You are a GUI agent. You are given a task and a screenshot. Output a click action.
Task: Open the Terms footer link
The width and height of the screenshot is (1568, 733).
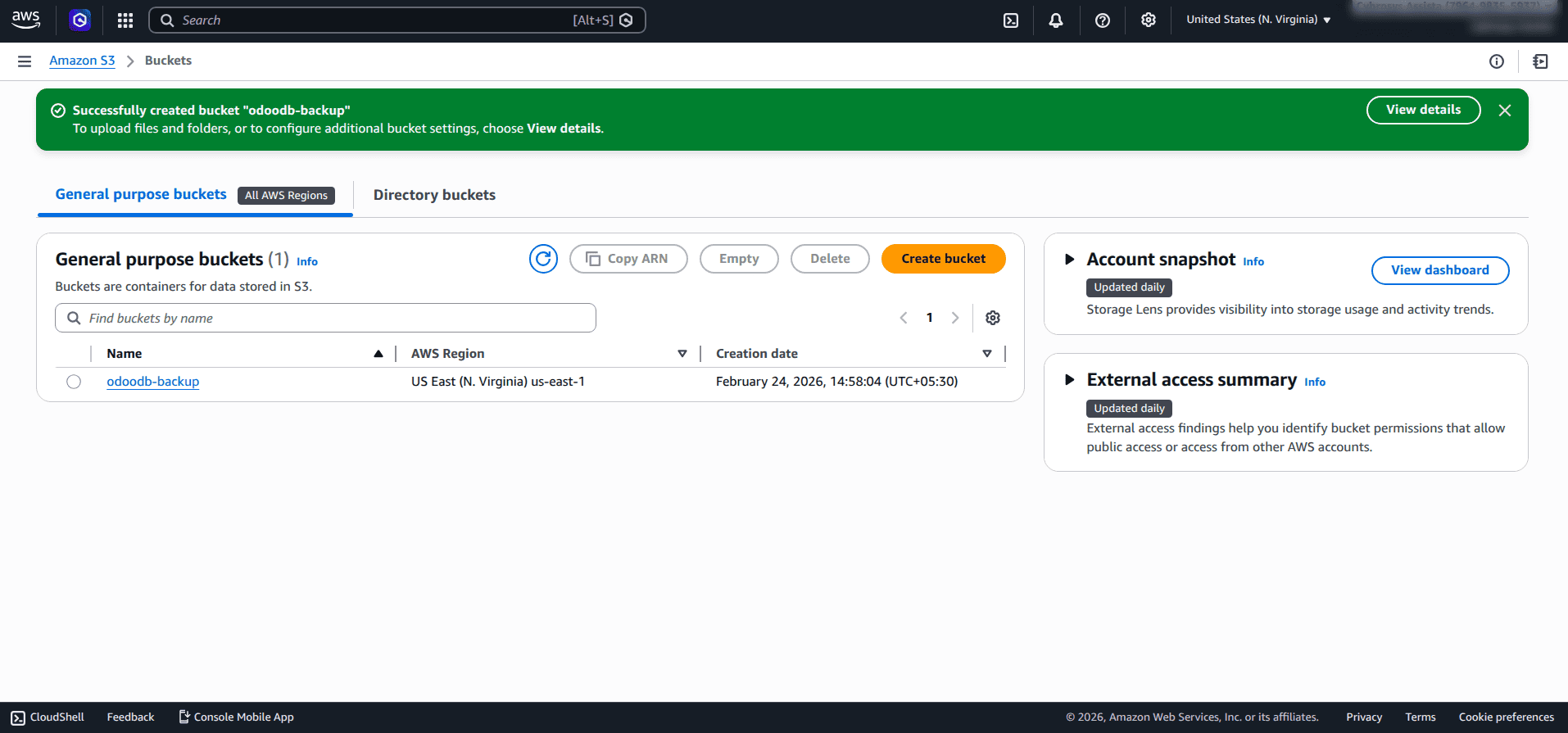(x=1421, y=717)
